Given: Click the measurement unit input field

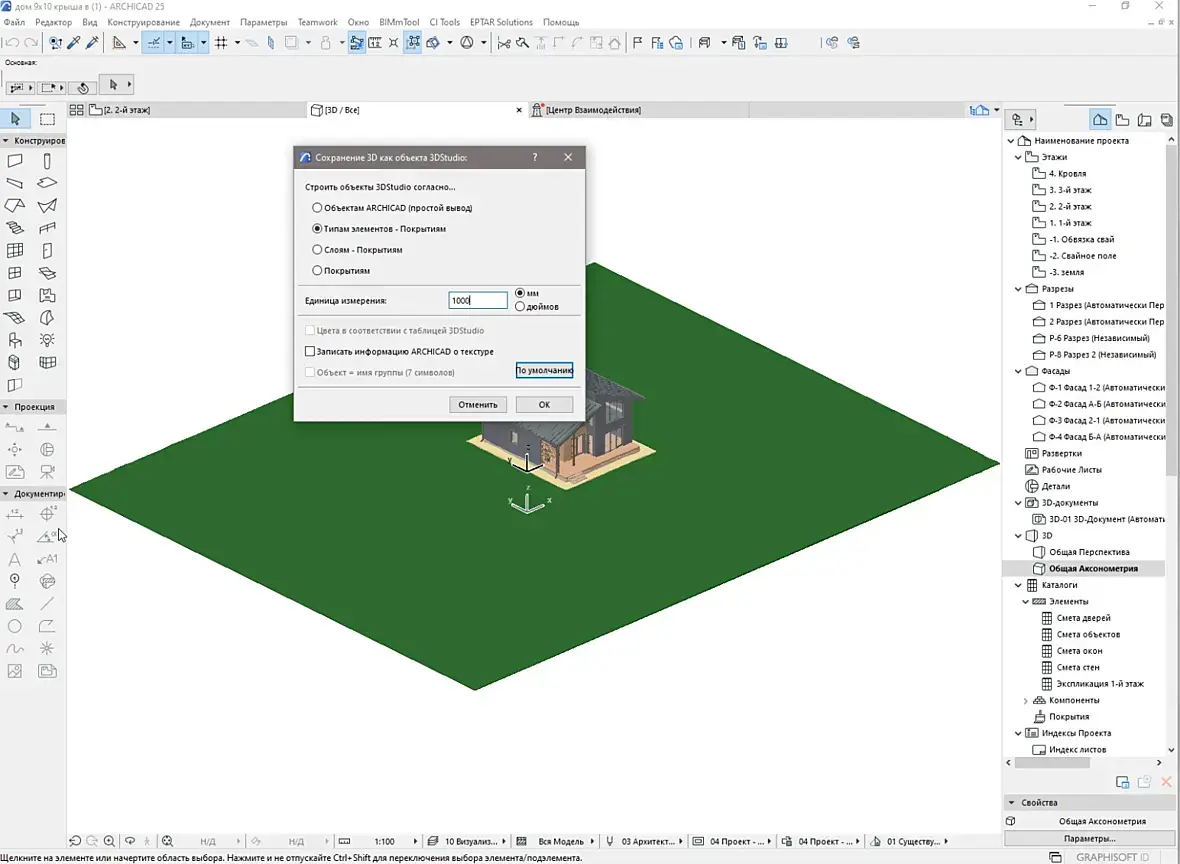Looking at the screenshot, I should (477, 300).
